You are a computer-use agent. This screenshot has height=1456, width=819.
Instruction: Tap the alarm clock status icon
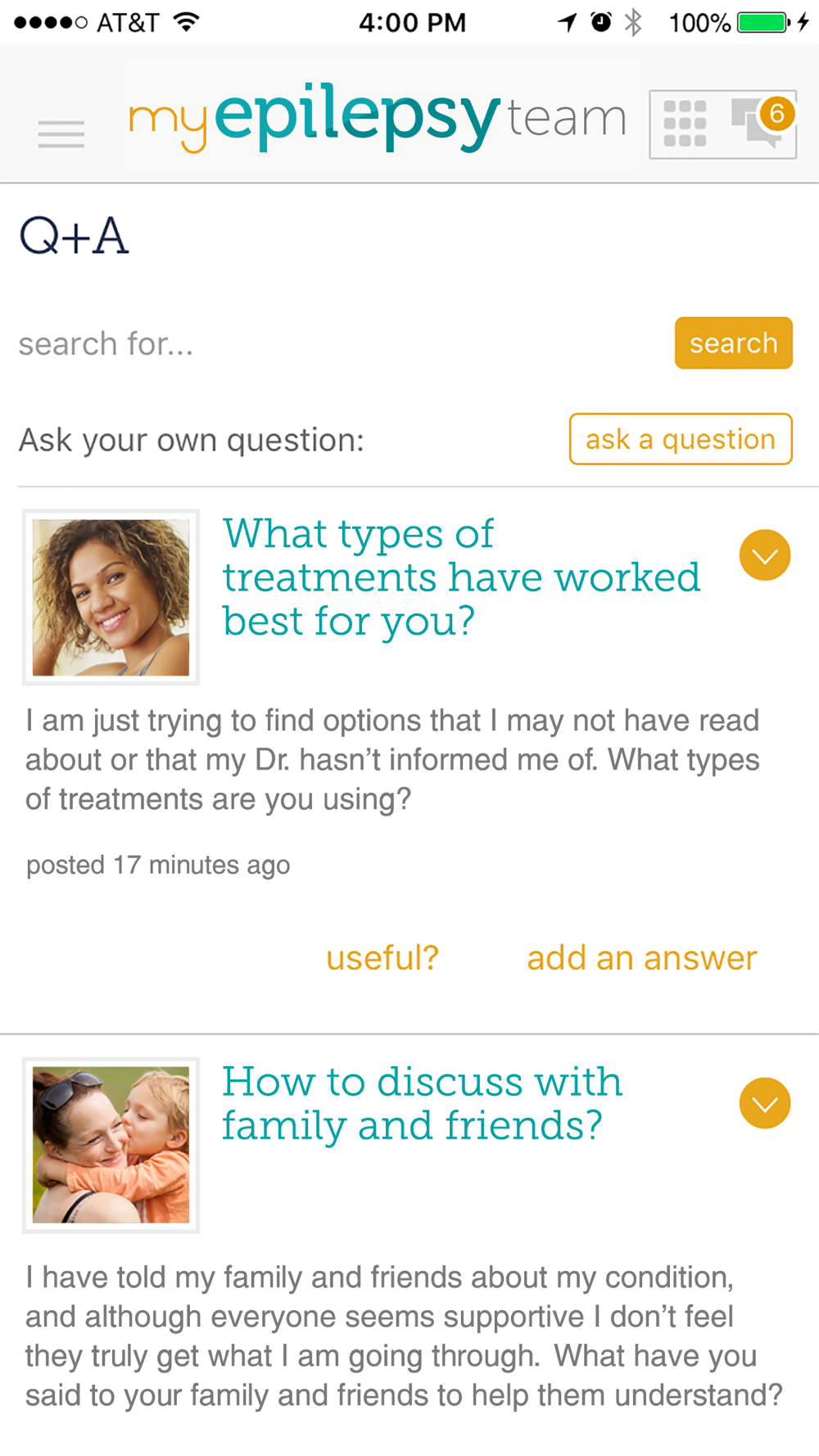[x=601, y=22]
